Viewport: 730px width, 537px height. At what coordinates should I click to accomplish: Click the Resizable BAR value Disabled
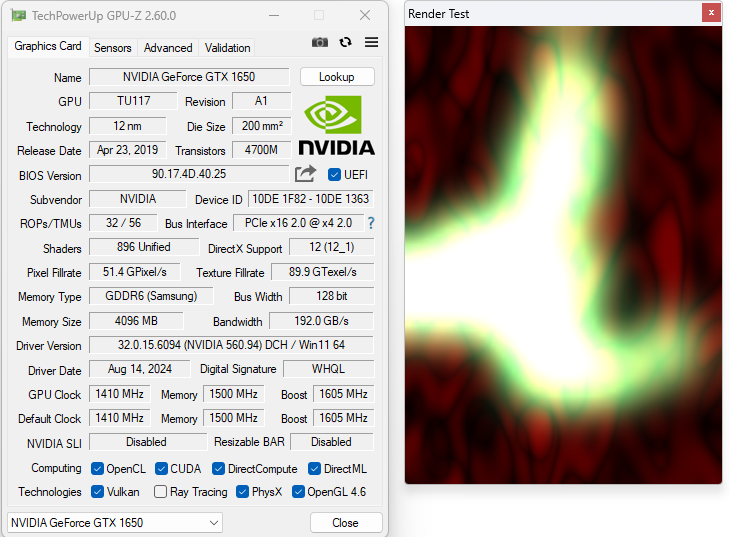pyautogui.click(x=331, y=442)
